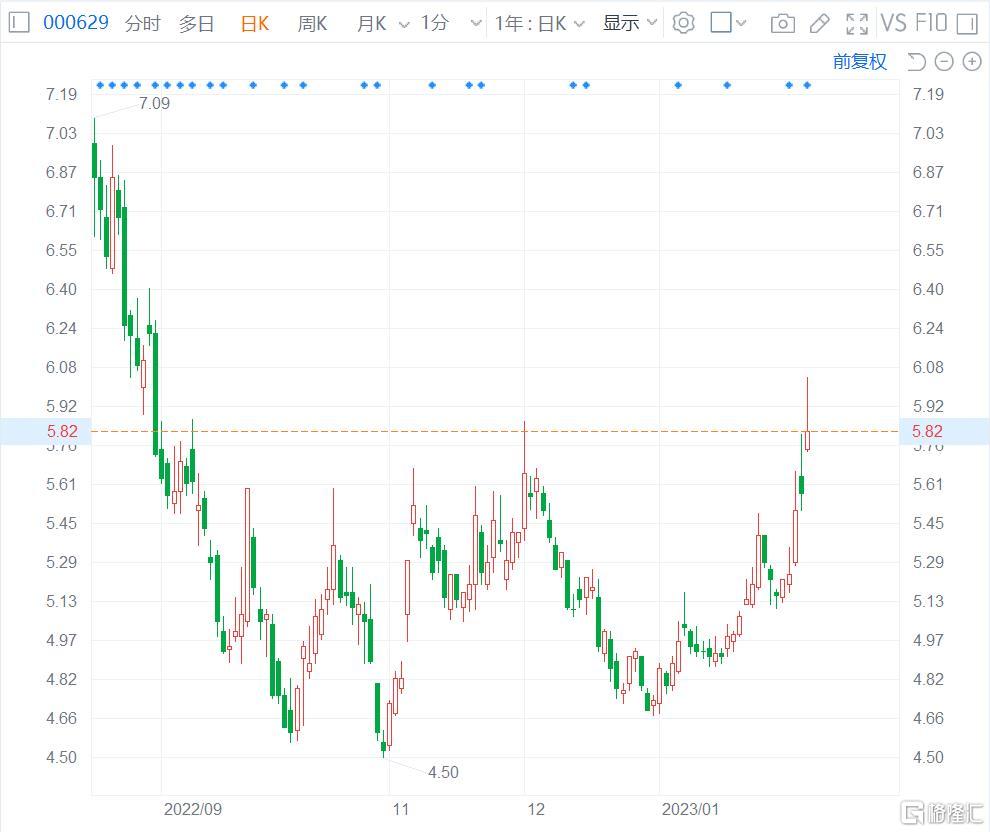990x832 pixels.
Task: Zoom in using the plus circle
Action: [972, 61]
